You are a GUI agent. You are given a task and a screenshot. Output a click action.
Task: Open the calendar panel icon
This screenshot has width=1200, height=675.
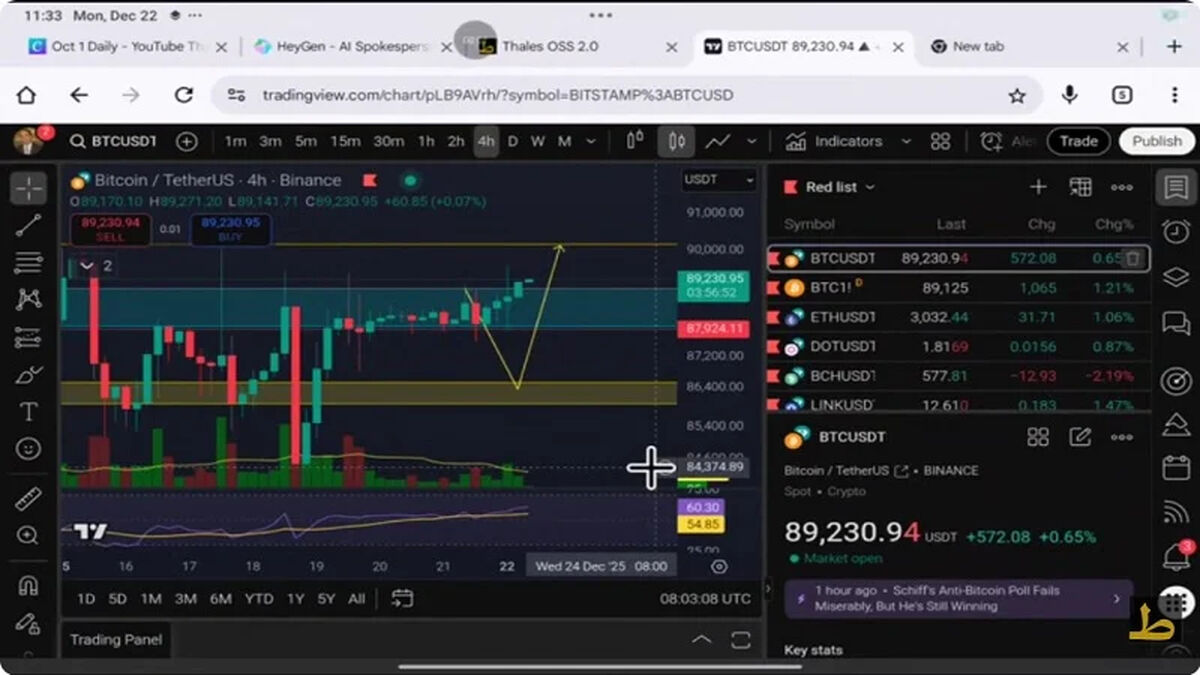click(x=1176, y=468)
